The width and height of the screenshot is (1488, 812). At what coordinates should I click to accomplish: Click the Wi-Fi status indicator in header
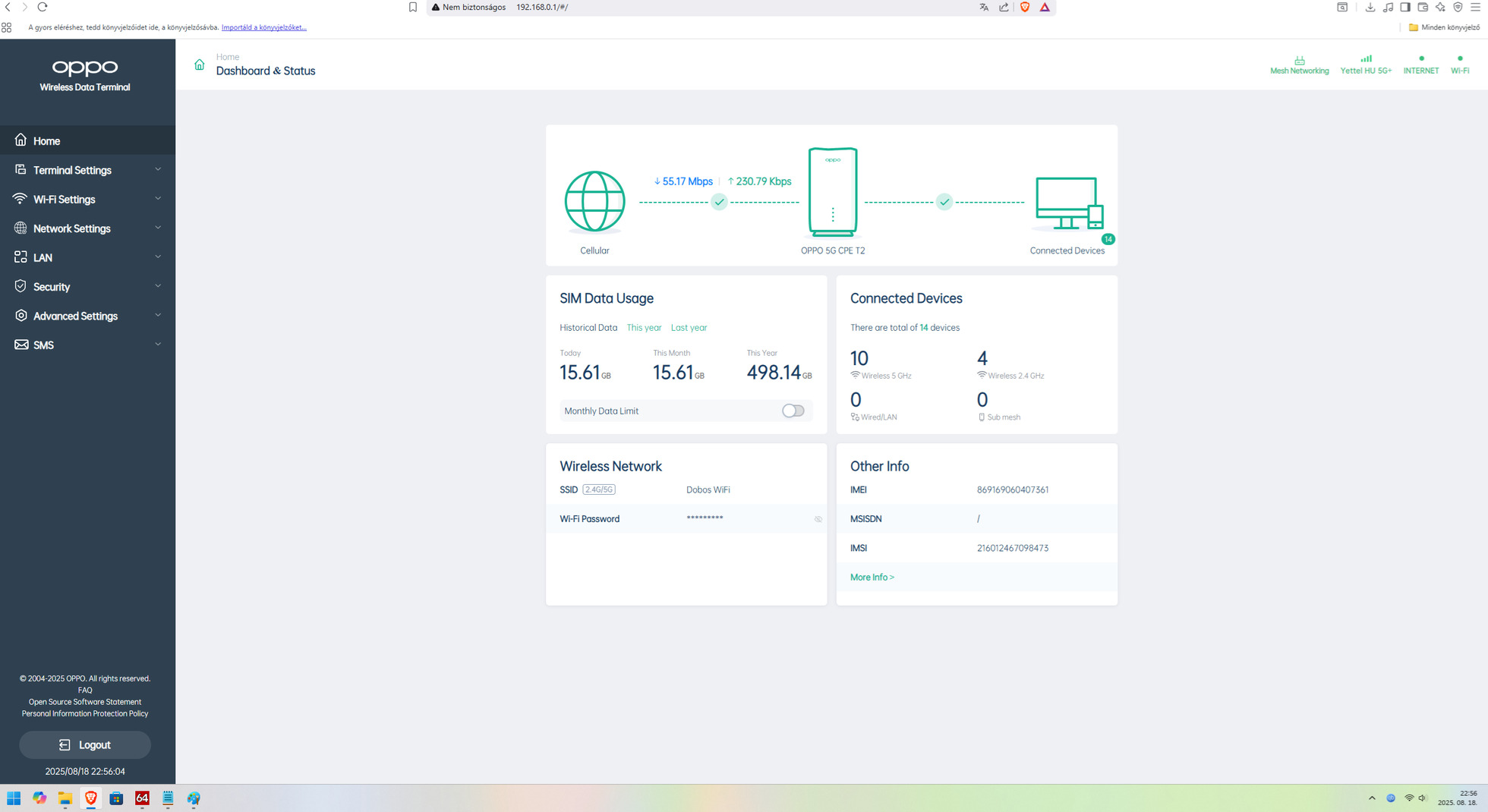(1460, 65)
